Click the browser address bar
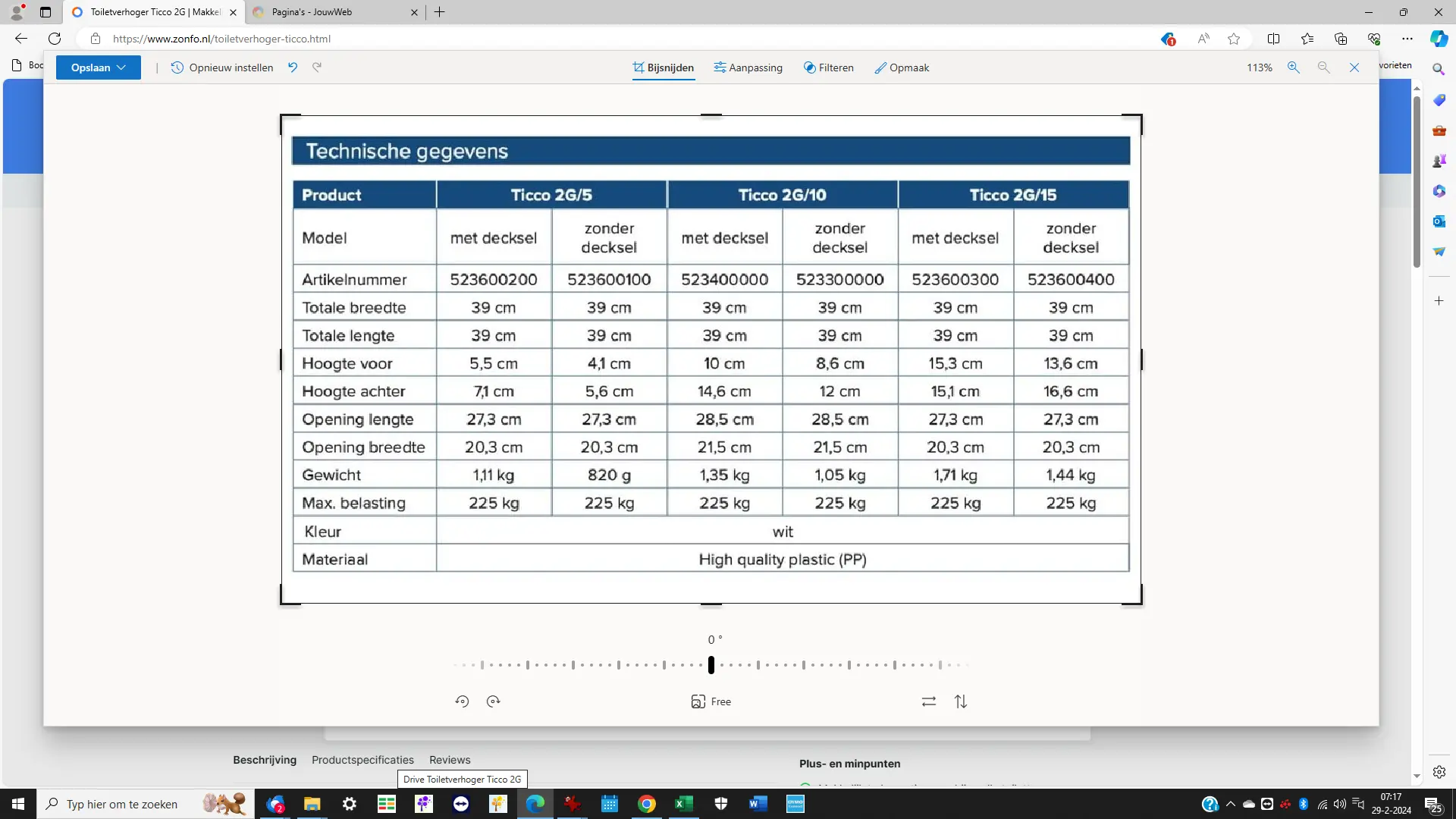This screenshot has height=819, width=1456. (531, 39)
